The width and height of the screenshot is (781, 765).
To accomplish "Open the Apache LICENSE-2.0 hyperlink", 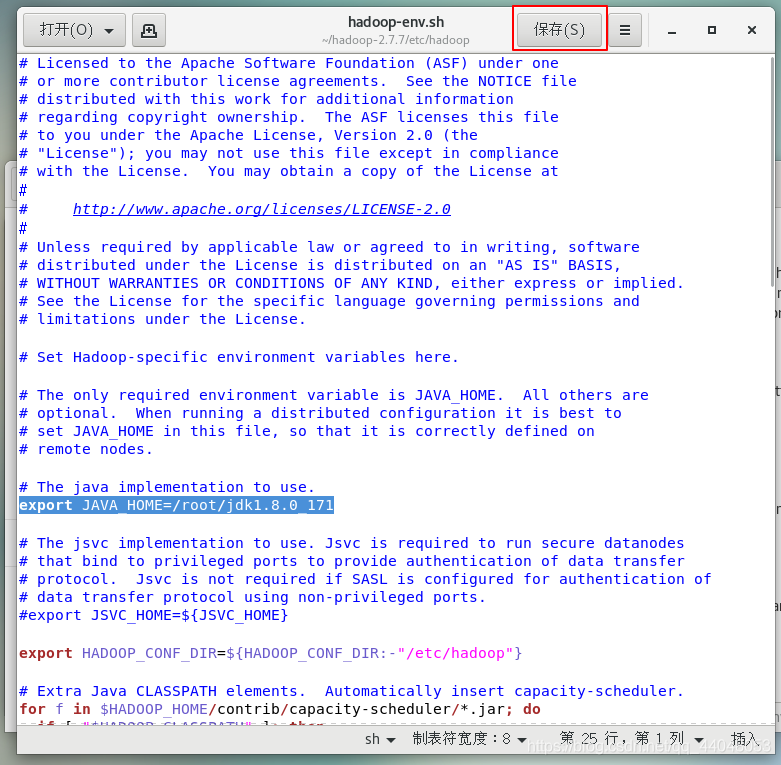I will point(262,209).
